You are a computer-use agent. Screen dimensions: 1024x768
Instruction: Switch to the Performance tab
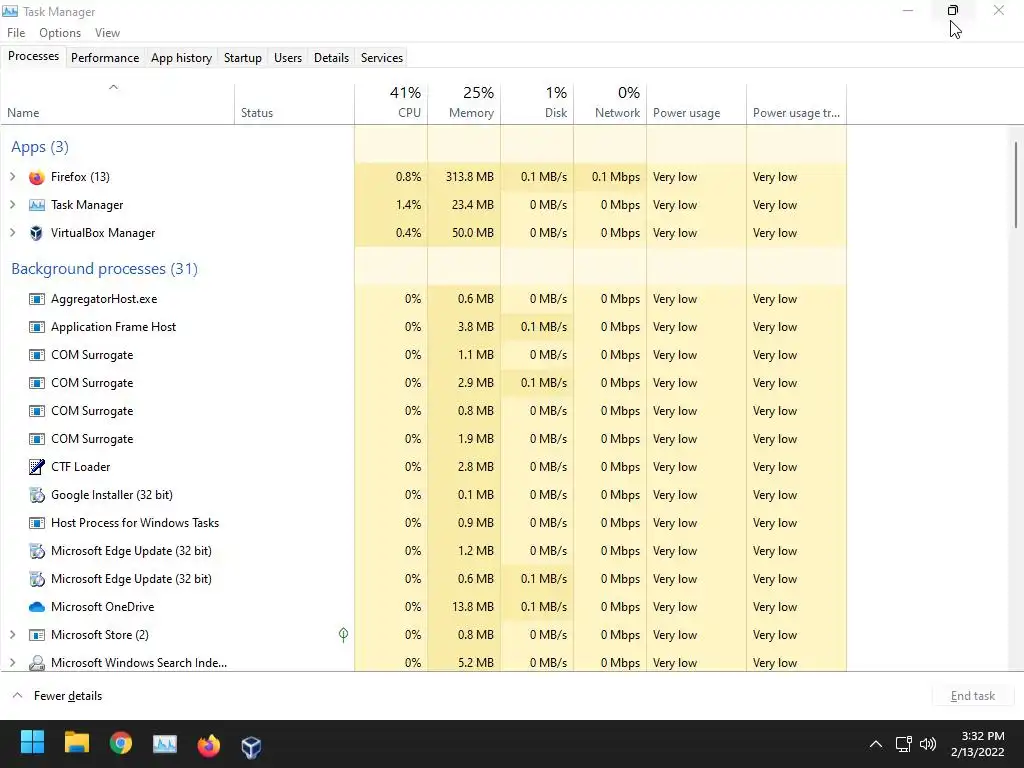click(105, 57)
